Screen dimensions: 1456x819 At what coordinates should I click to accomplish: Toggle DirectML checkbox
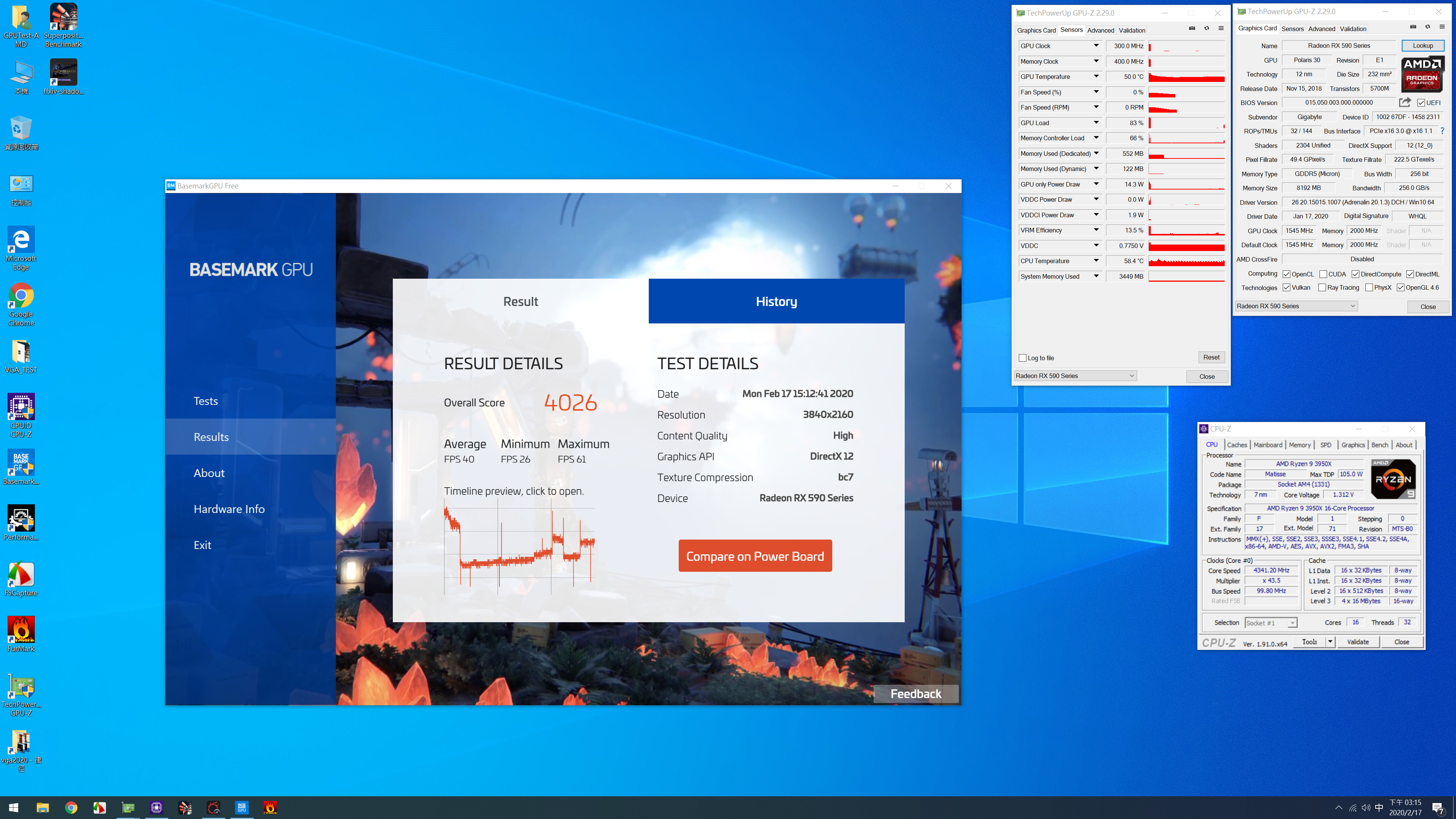click(1410, 274)
